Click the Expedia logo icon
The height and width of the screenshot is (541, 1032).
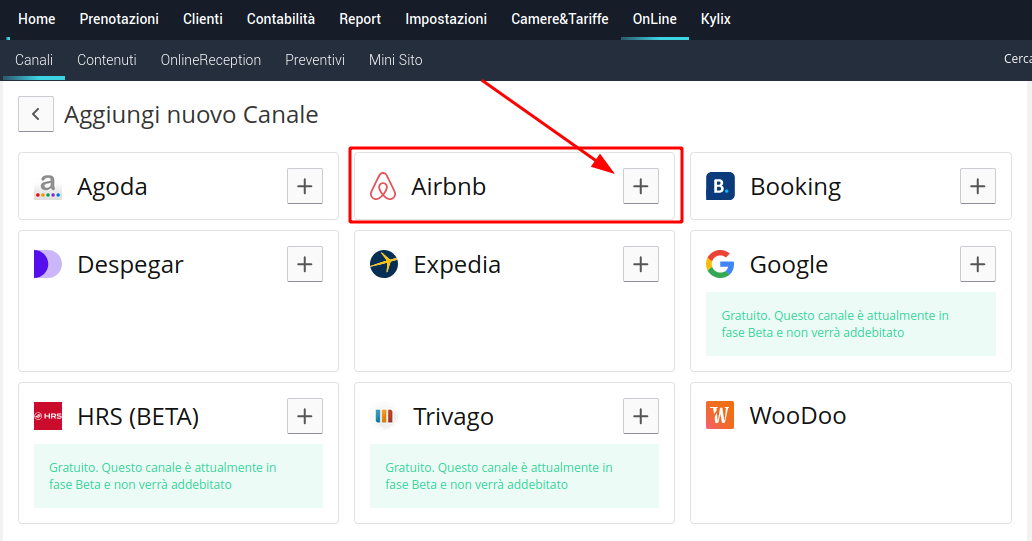click(x=384, y=264)
